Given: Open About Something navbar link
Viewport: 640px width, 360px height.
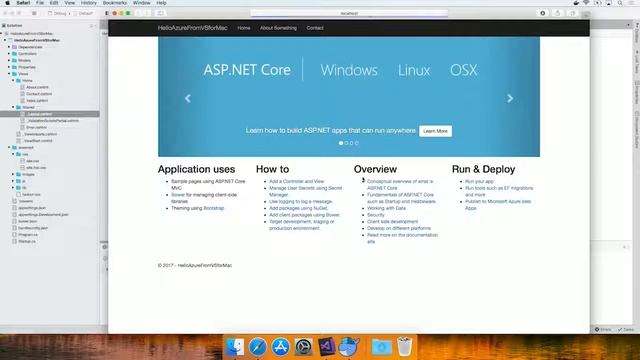Looking at the screenshot, I should point(278,28).
